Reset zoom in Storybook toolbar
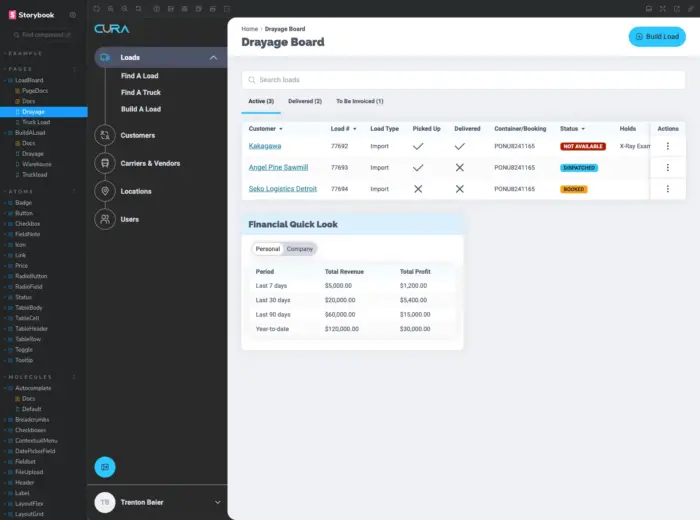The width and height of the screenshot is (700, 520). click(x=138, y=8)
